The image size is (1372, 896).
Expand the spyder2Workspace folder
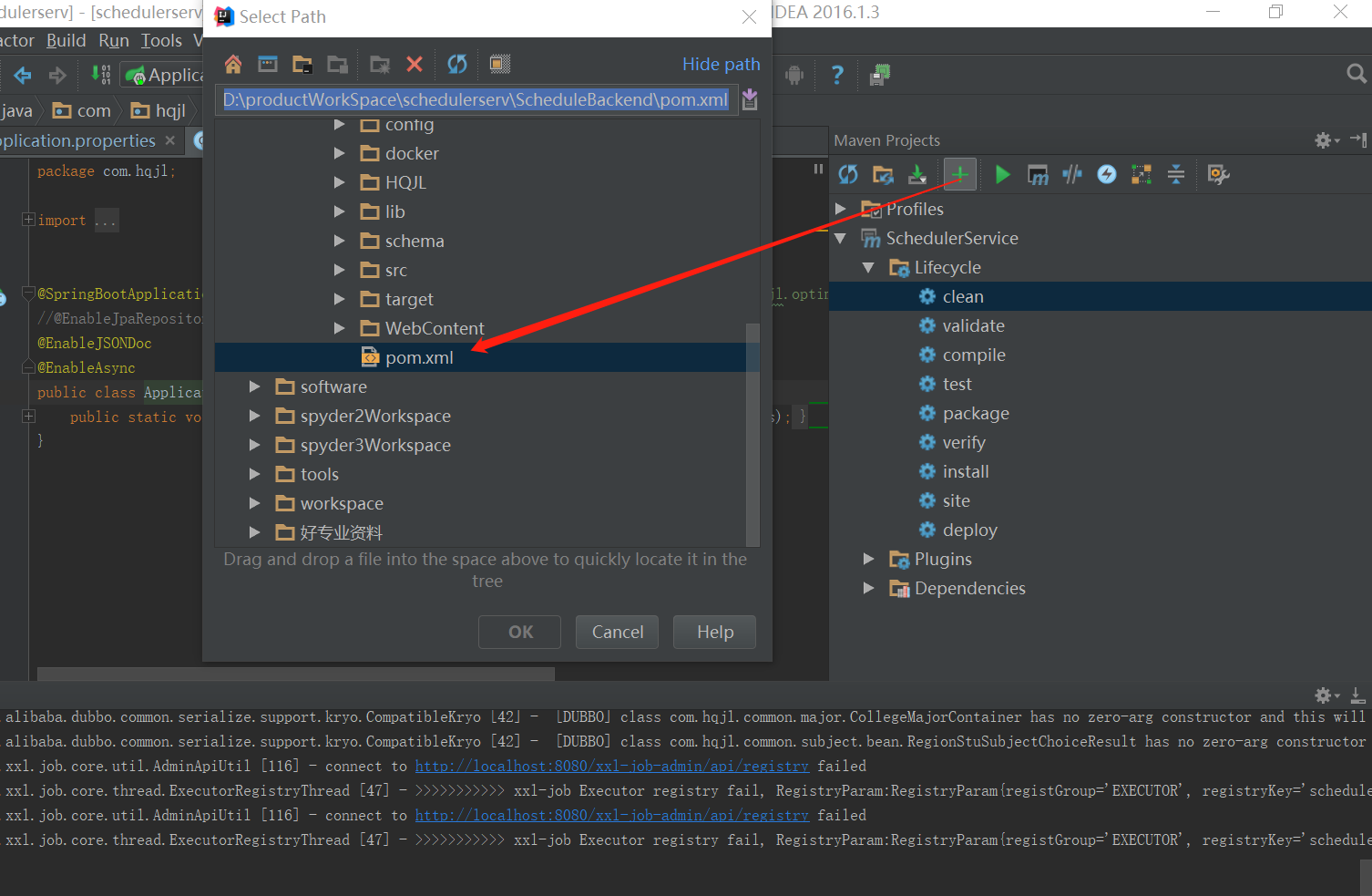[x=255, y=416]
